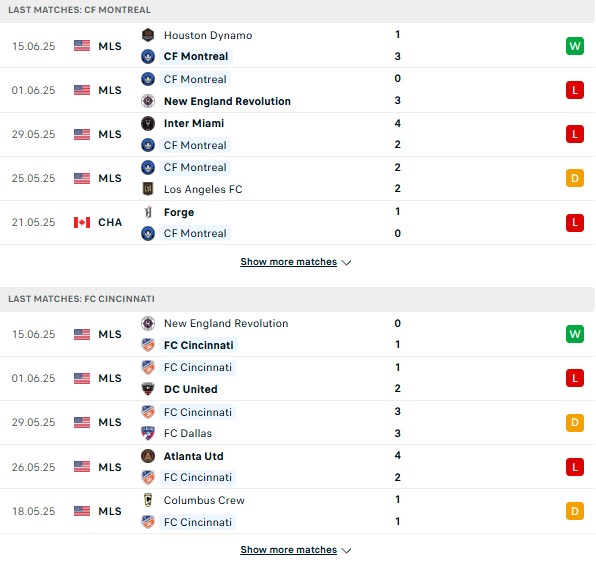The width and height of the screenshot is (596, 568).
Task: Click the Forge team logo
Action: pyautogui.click(x=148, y=212)
